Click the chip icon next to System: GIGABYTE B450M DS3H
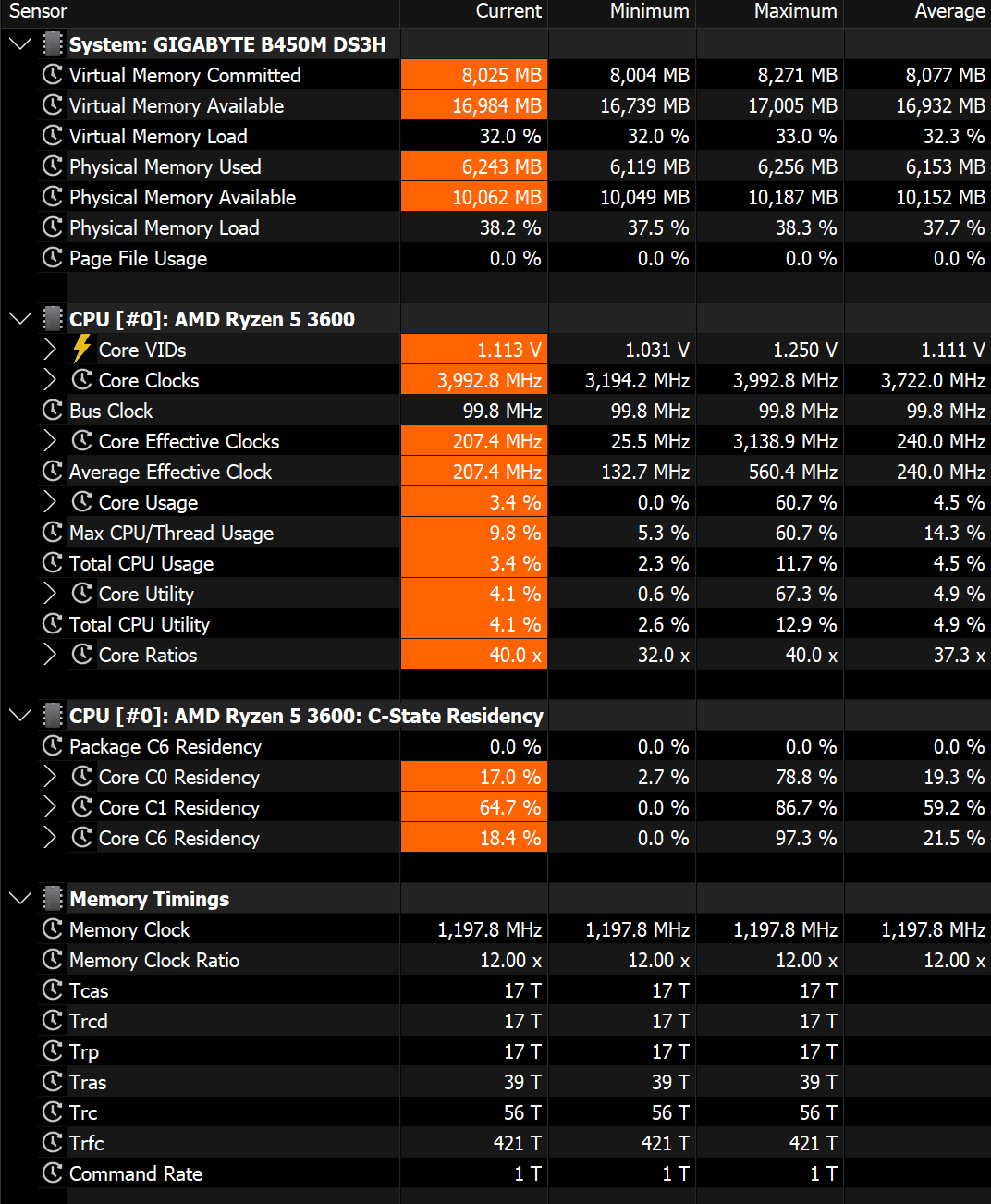The width and height of the screenshot is (991, 1204). [x=53, y=44]
